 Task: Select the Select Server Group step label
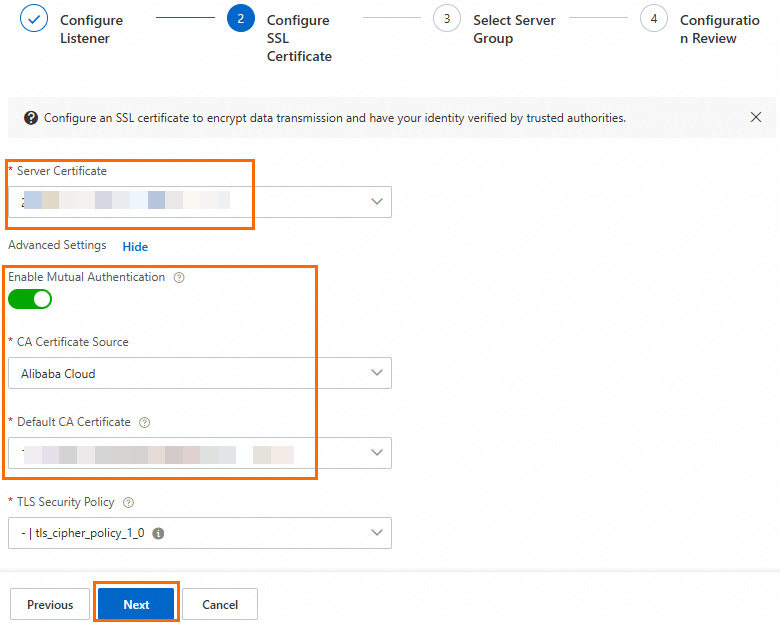(514, 29)
